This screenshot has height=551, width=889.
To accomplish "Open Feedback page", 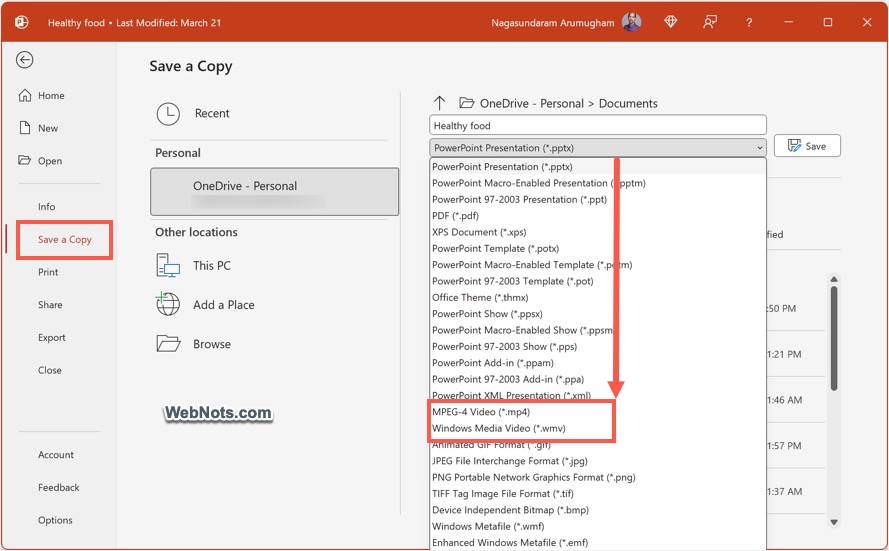I will click(58, 488).
